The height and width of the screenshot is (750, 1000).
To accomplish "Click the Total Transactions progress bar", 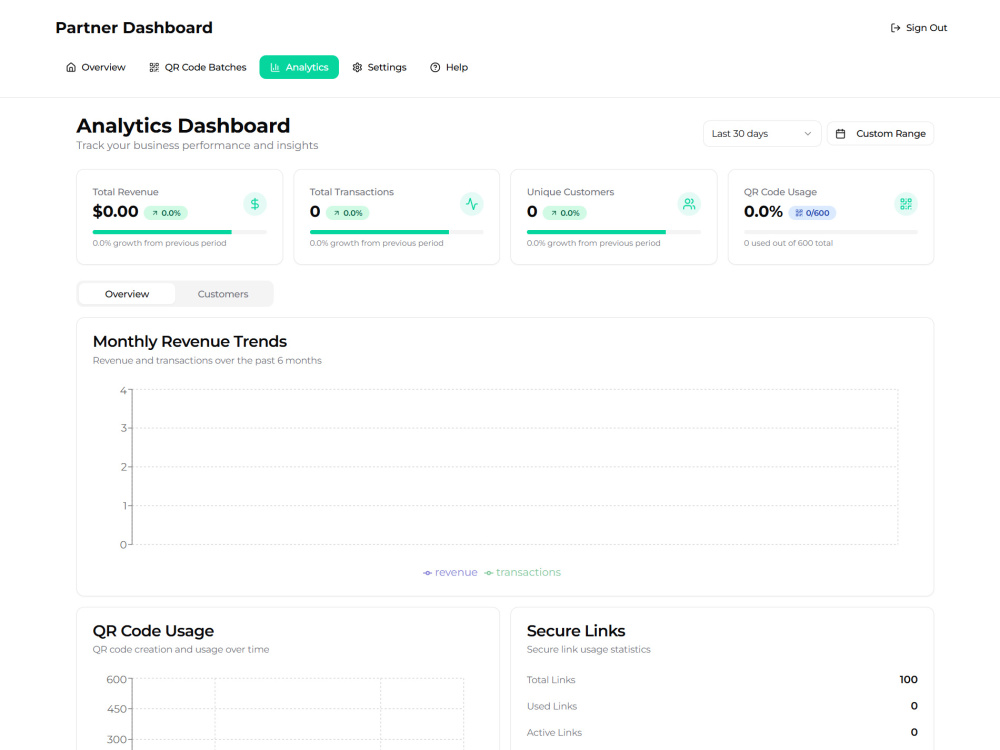I will click(397, 232).
